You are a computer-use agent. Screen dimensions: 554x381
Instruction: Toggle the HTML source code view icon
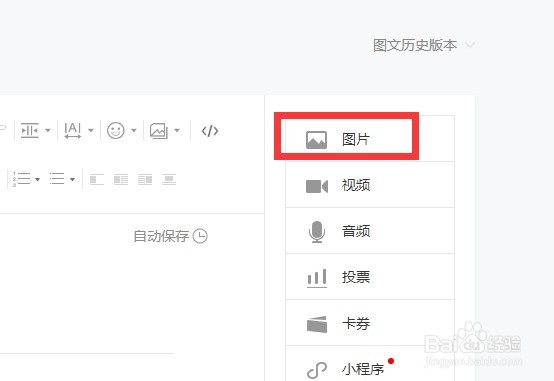click(x=210, y=131)
